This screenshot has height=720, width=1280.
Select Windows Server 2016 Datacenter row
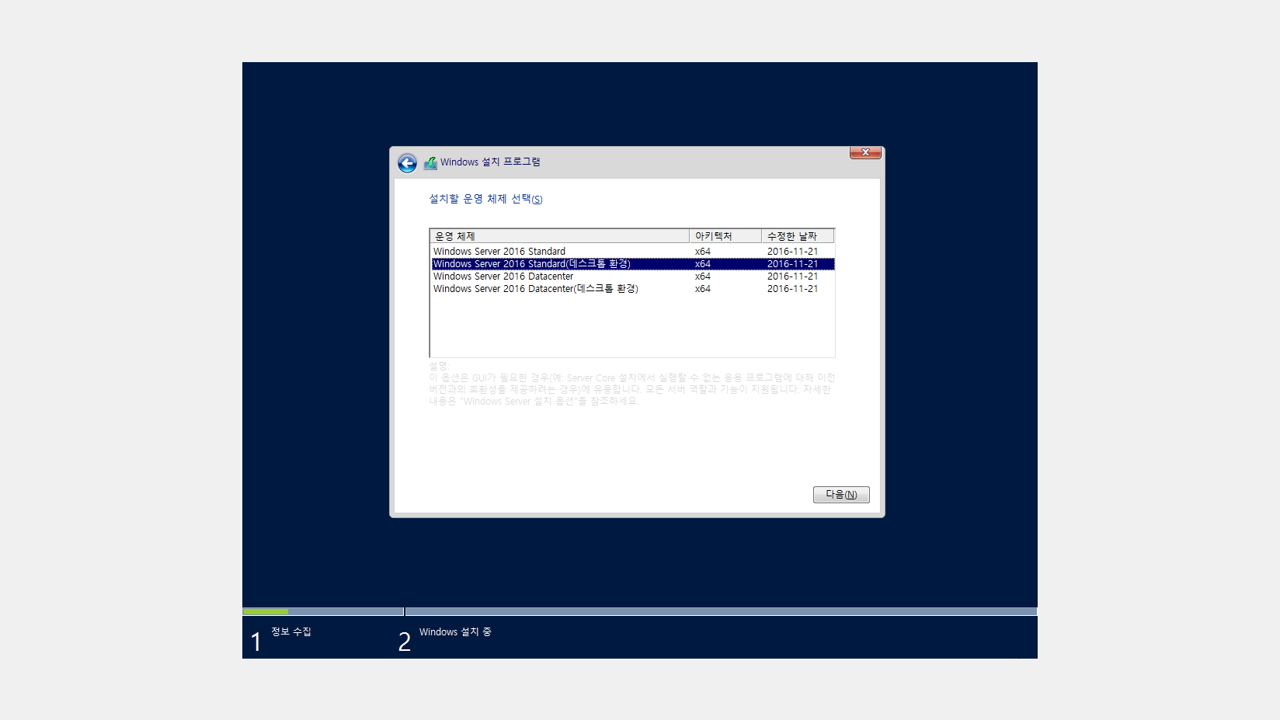click(x=632, y=276)
